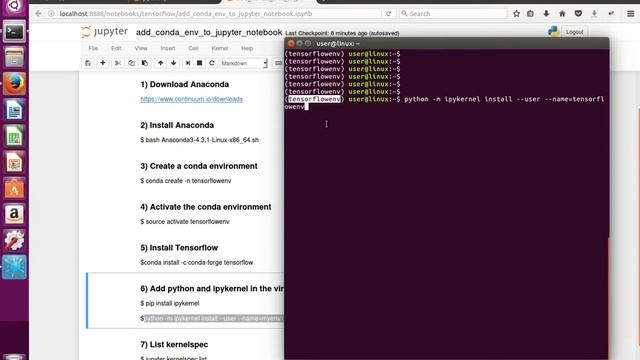The height and width of the screenshot is (360, 640).
Task: Click heading '1) Download Anaconda'
Action: (x=184, y=84)
